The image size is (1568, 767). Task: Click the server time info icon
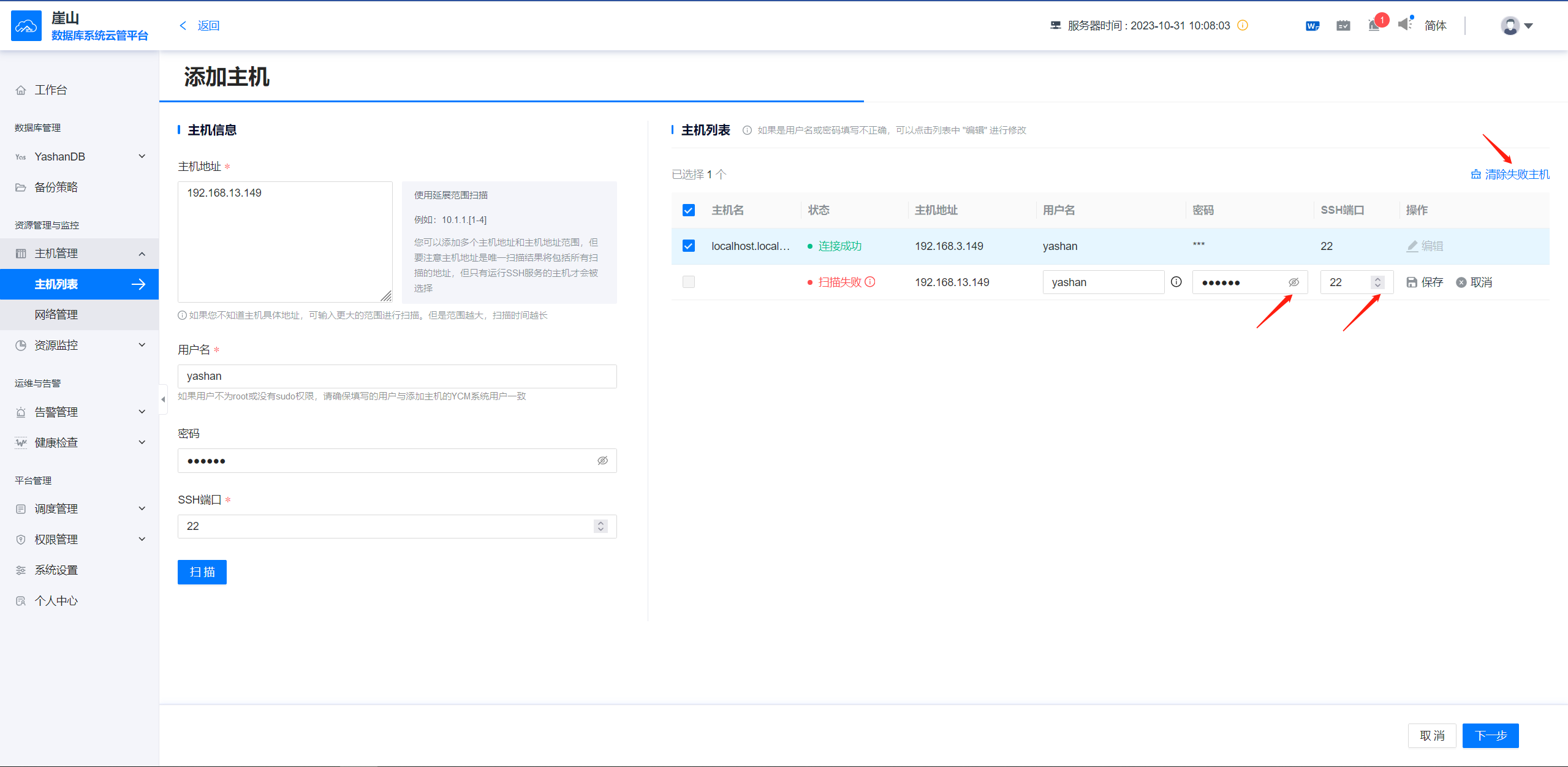pos(1243,25)
